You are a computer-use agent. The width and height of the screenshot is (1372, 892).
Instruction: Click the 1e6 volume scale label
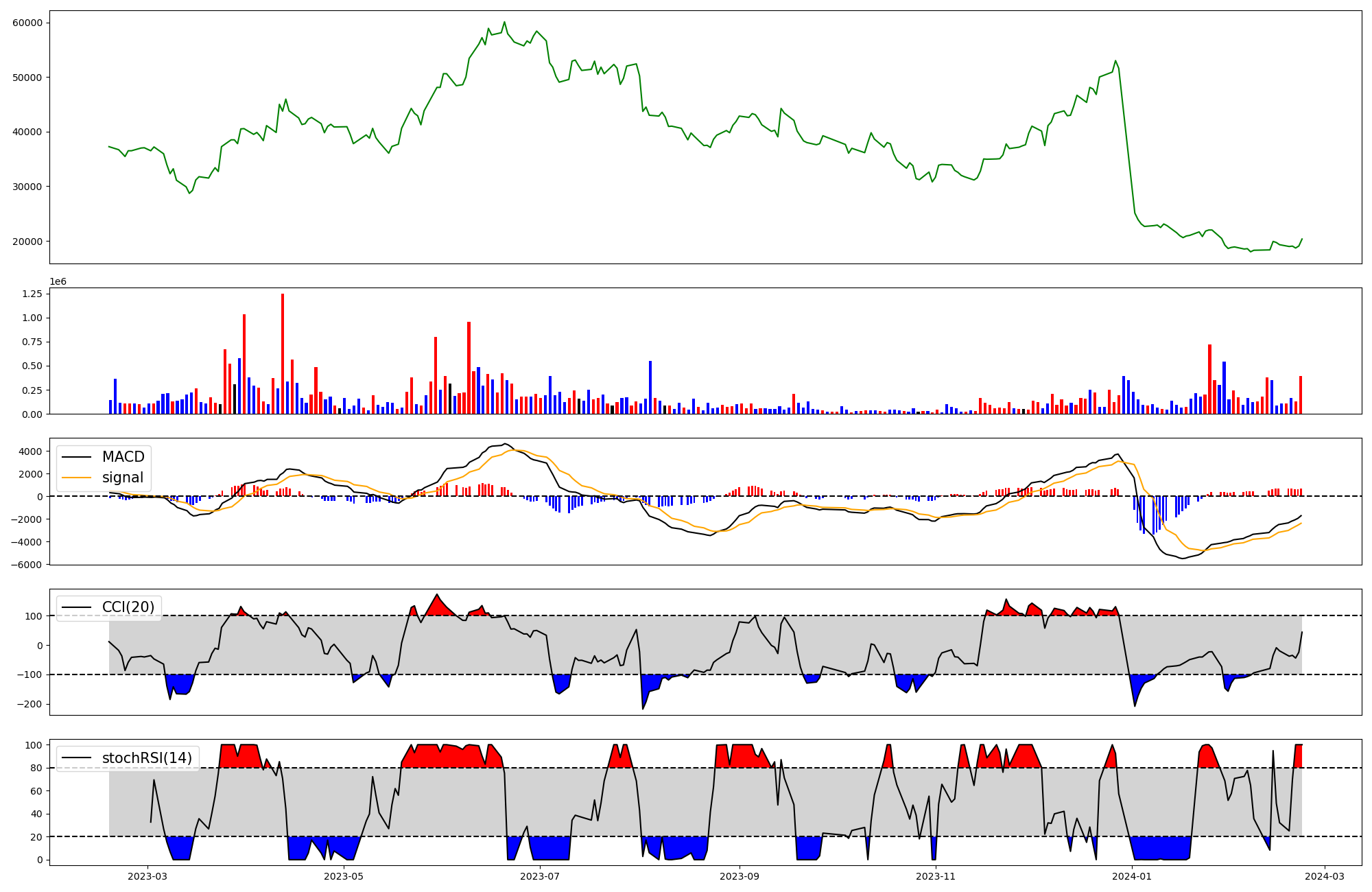tap(58, 282)
